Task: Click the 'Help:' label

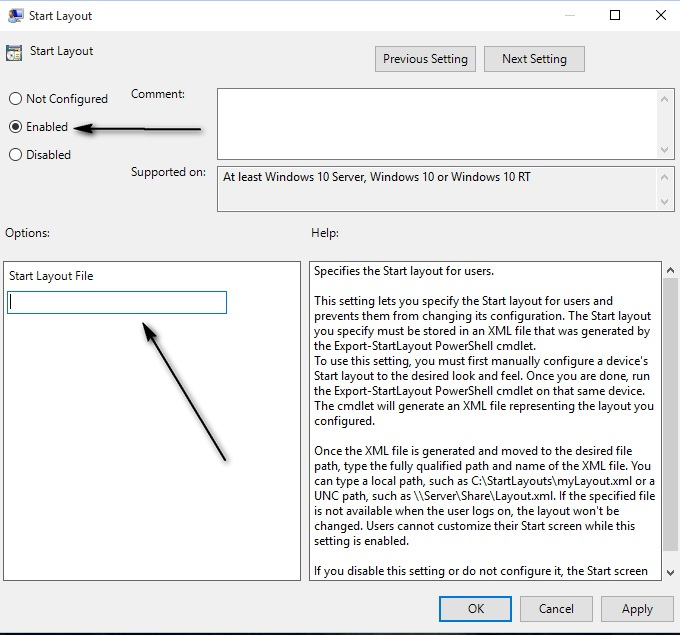Action: click(x=325, y=233)
